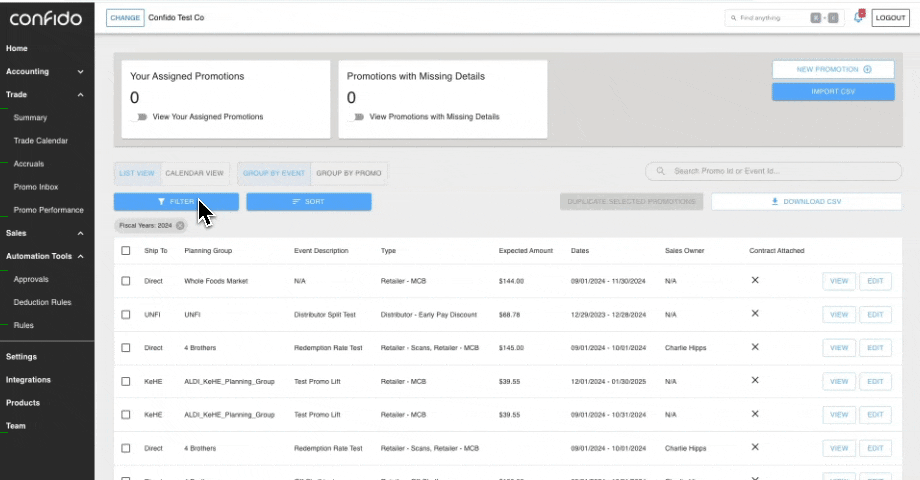Click 'Distributor - Early Pay Discount' type cell

click(429, 315)
